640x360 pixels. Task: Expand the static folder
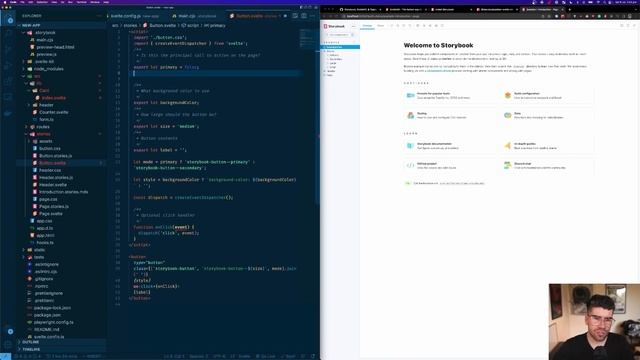coord(39,250)
